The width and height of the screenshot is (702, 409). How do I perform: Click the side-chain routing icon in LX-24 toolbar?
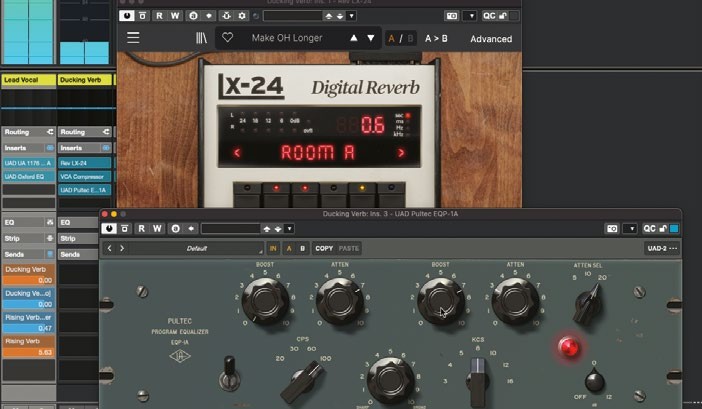227,16
